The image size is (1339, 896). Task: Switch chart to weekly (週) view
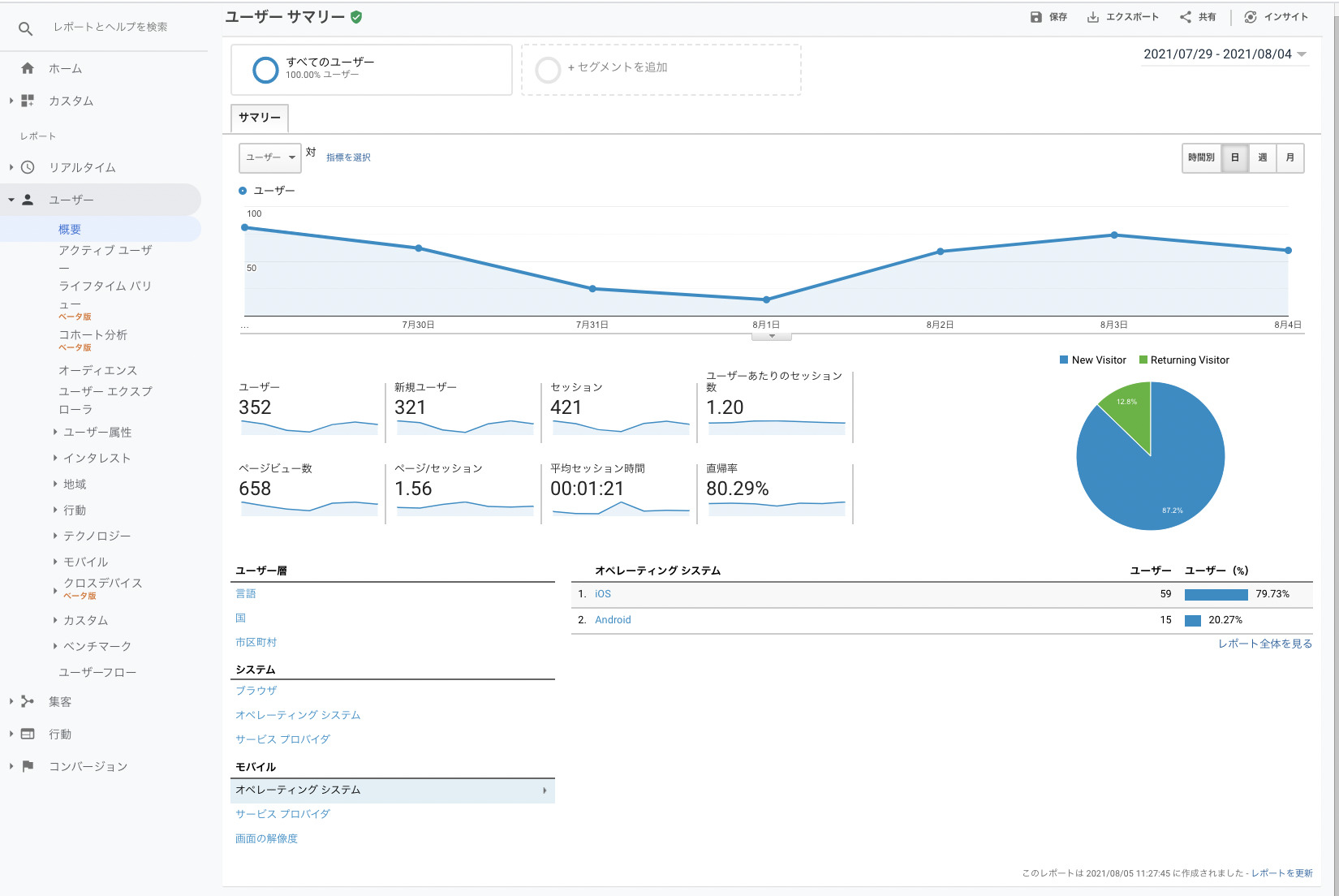point(1262,157)
